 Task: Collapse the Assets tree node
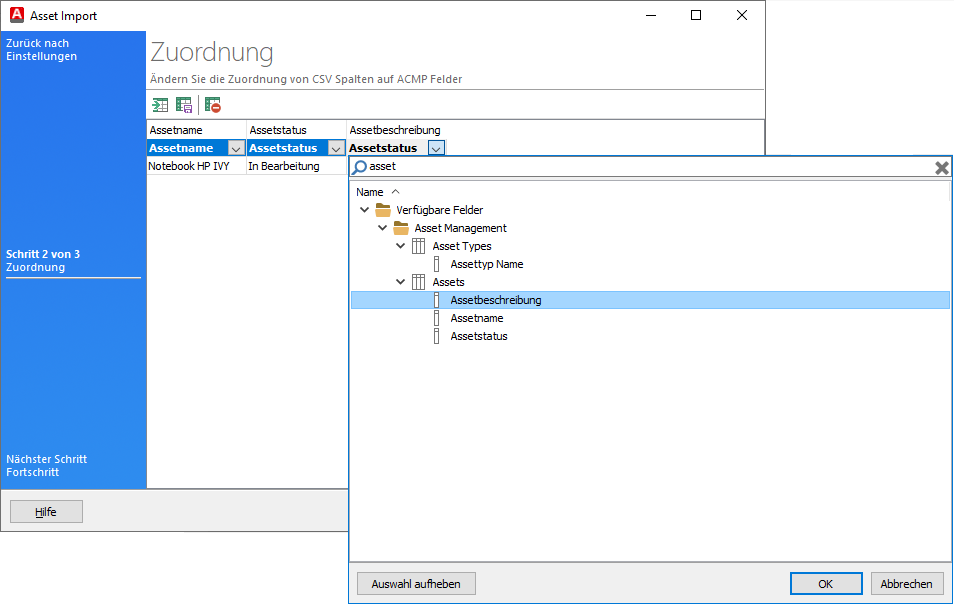tap(400, 282)
